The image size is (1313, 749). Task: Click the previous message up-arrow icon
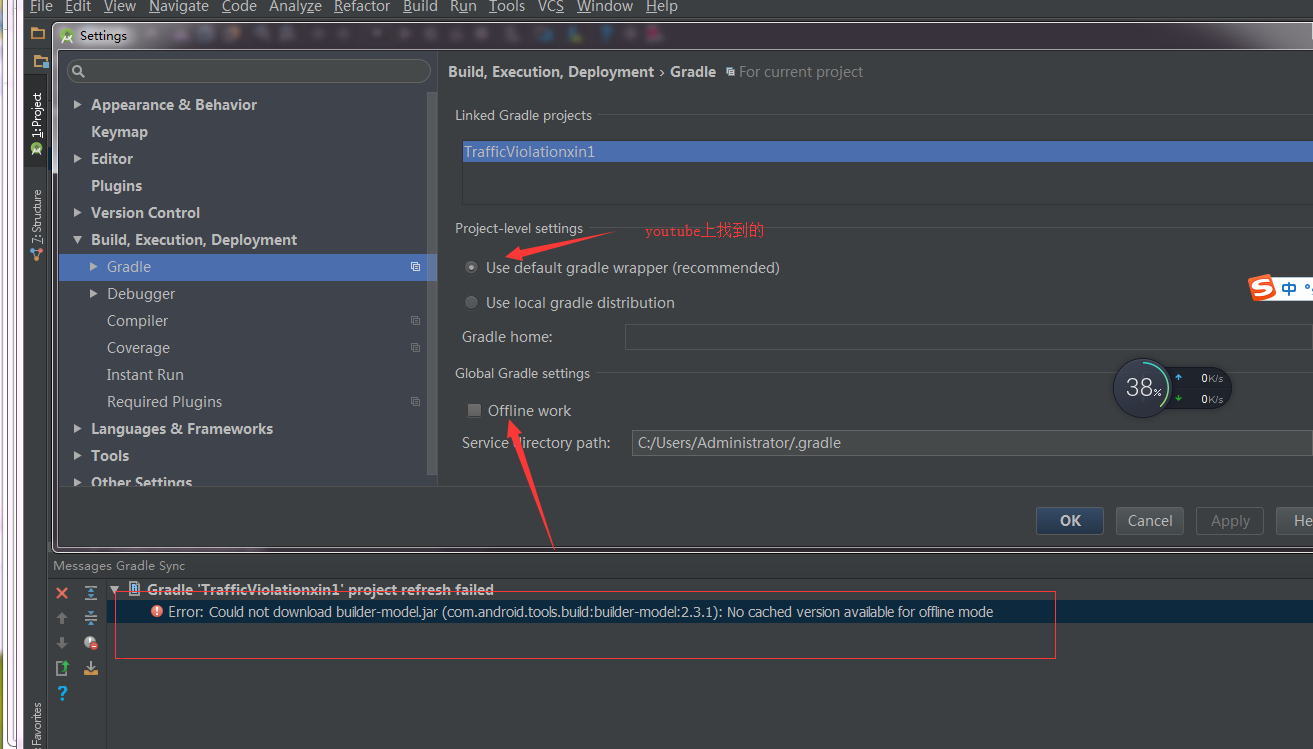(x=62, y=618)
